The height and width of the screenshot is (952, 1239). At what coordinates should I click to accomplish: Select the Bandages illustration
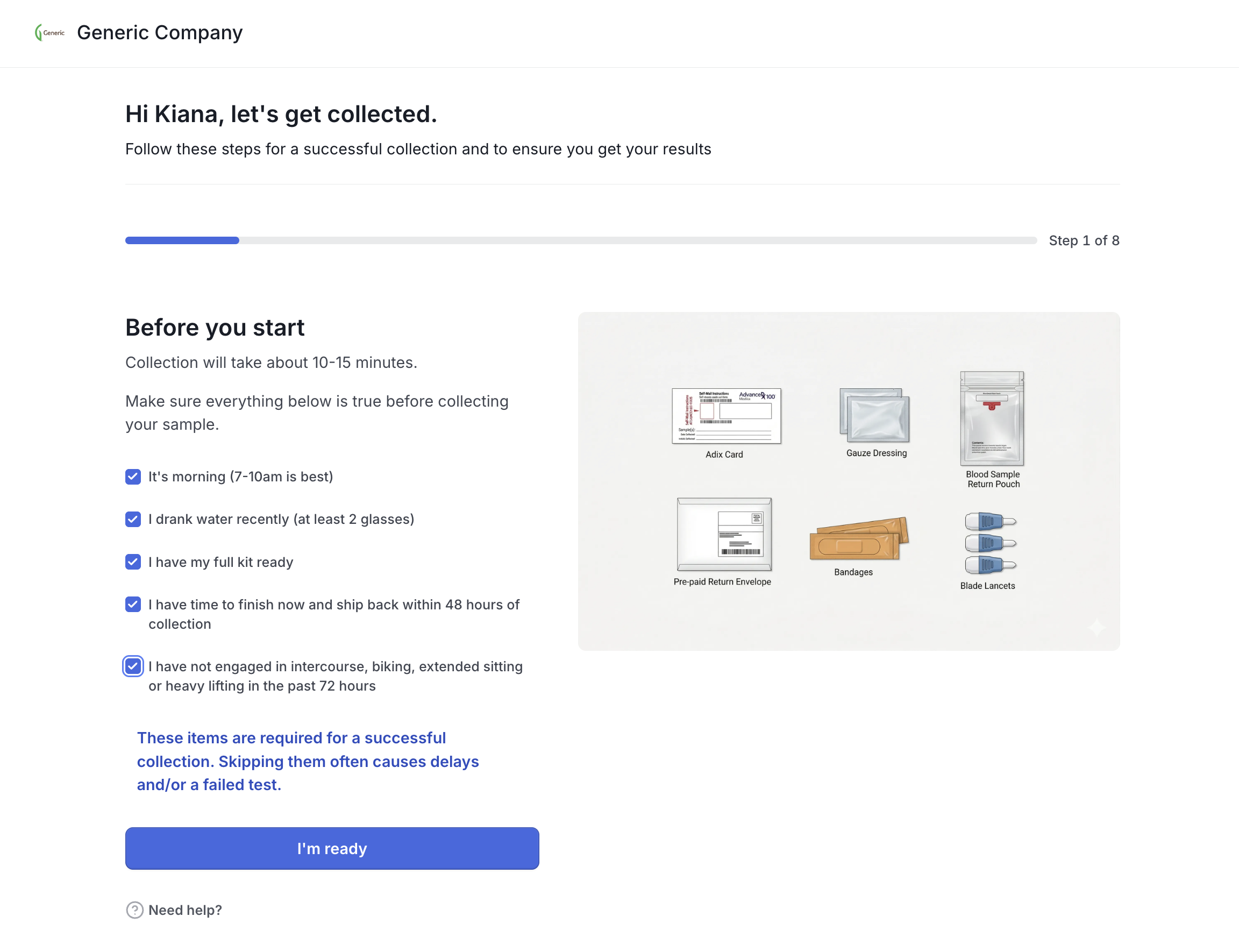[859, 538]
